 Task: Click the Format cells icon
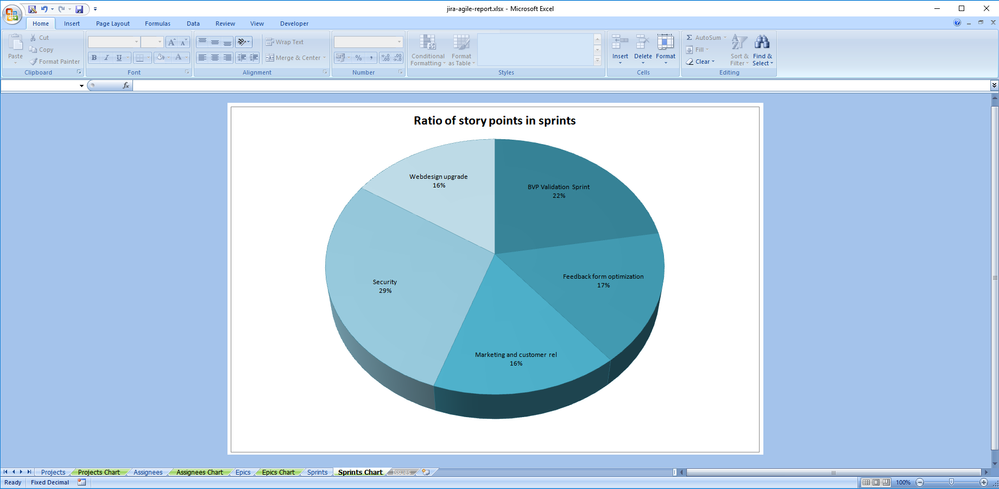(x=665, y=42)
